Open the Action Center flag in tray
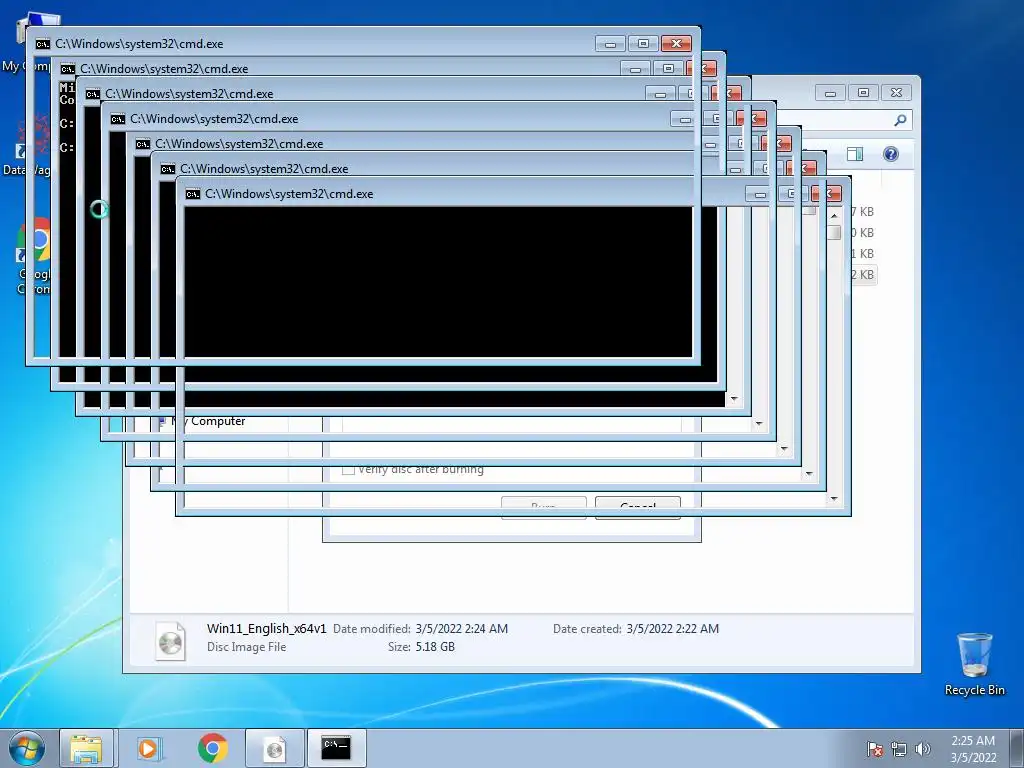Screen dimensions: 1024x768 (x=874, y=749)
